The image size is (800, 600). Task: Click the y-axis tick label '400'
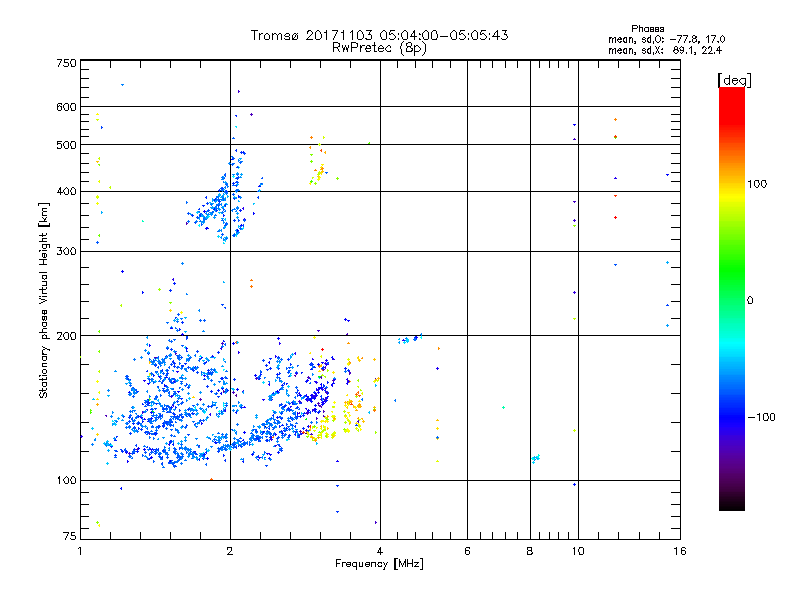tap(66, 192)
